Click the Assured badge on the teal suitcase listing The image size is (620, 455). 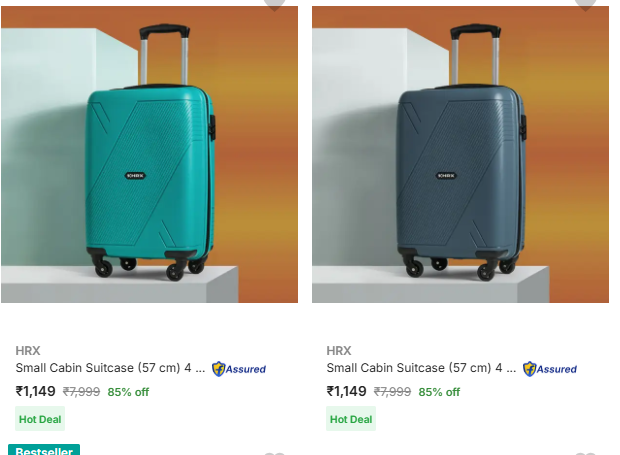click(239, 369)
